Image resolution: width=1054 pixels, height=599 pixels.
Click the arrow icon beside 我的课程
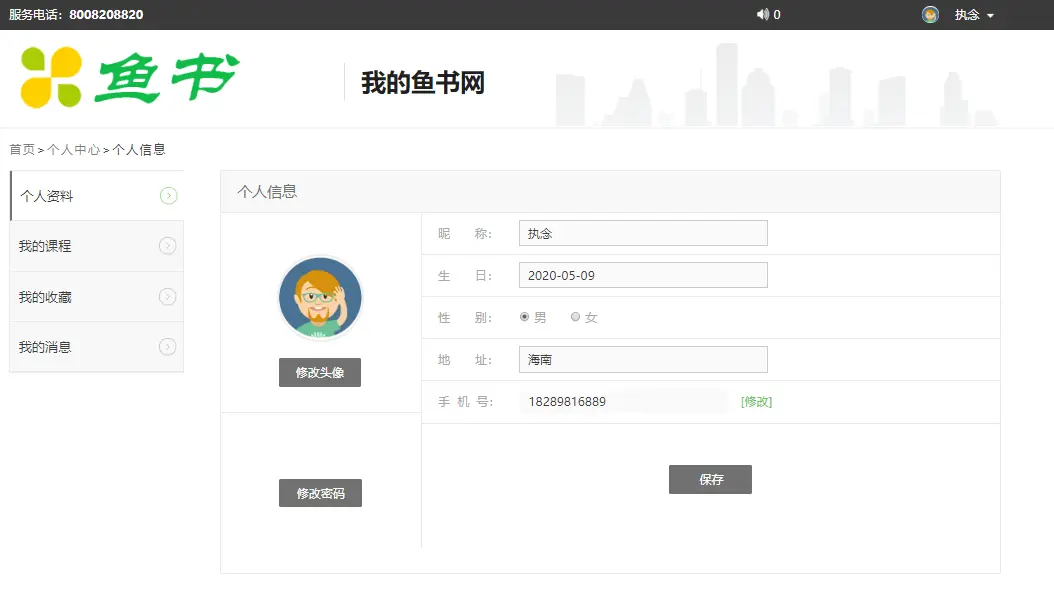[168, 245]
